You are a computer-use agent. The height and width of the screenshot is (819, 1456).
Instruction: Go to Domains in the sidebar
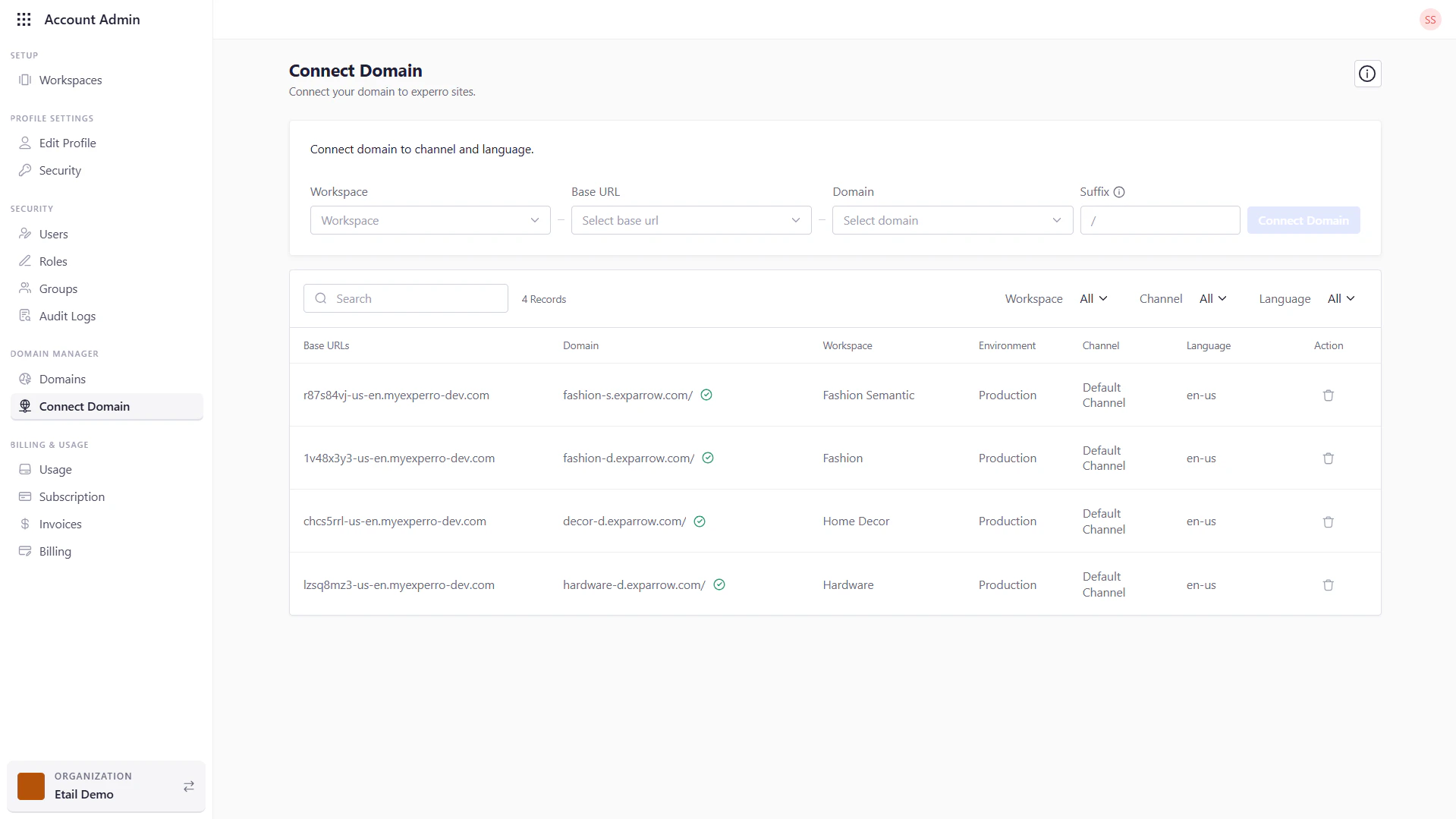[x=62, y=379]
